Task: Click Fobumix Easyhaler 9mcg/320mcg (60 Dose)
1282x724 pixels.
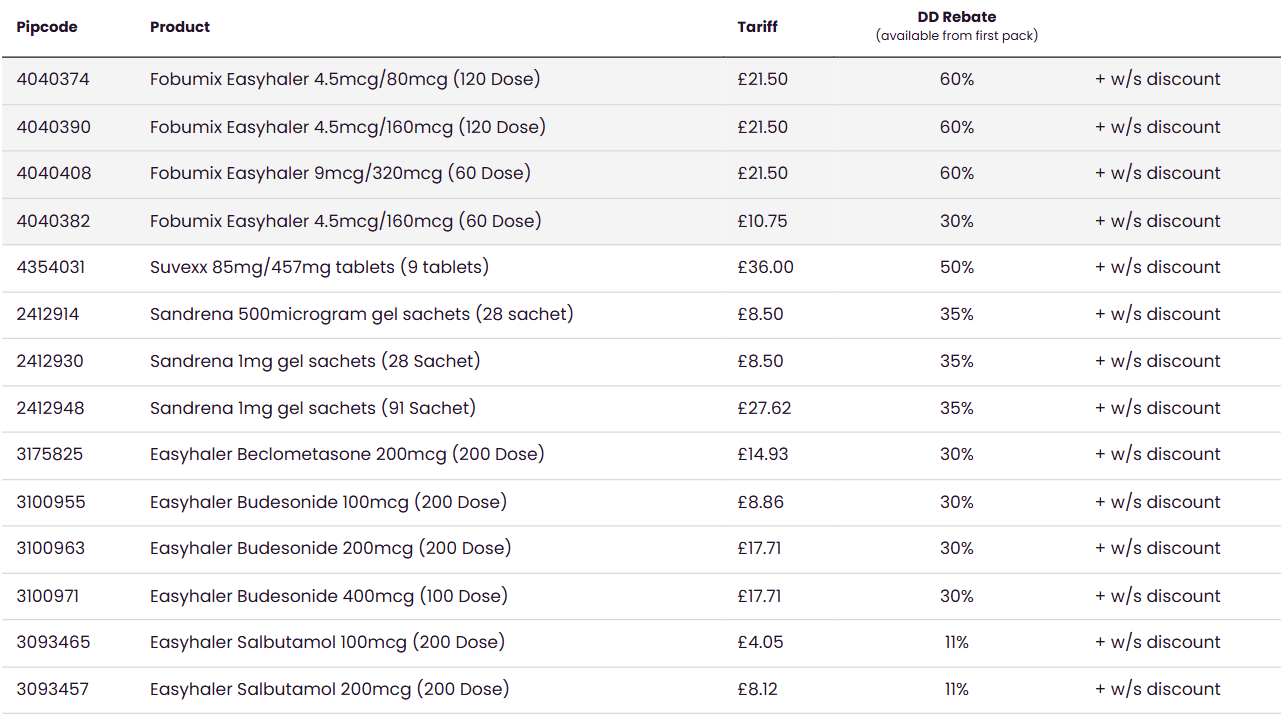Action: tap(340, 173)
